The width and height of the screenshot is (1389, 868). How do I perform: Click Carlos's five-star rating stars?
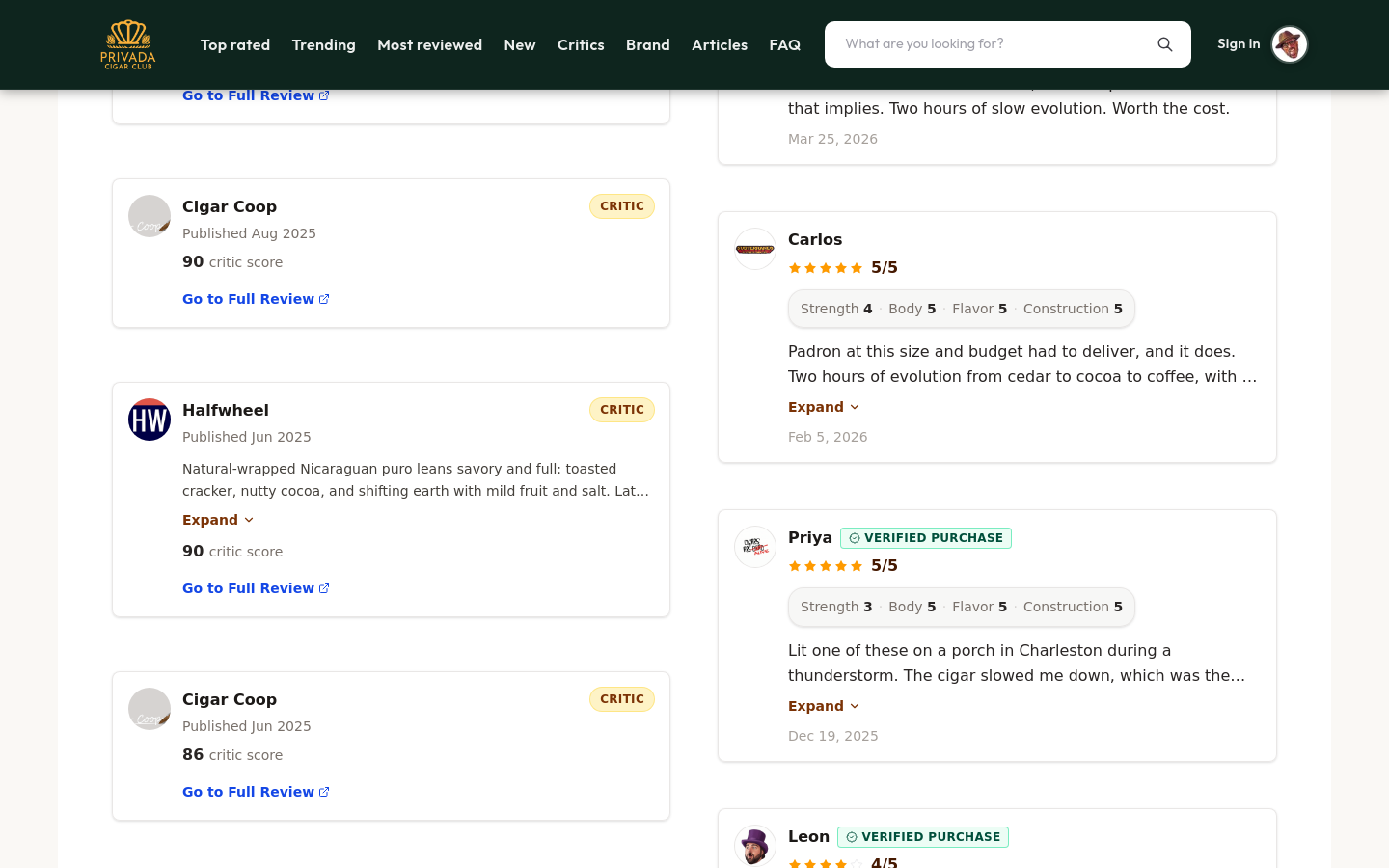pyautogui.click(x=826, y=268)
